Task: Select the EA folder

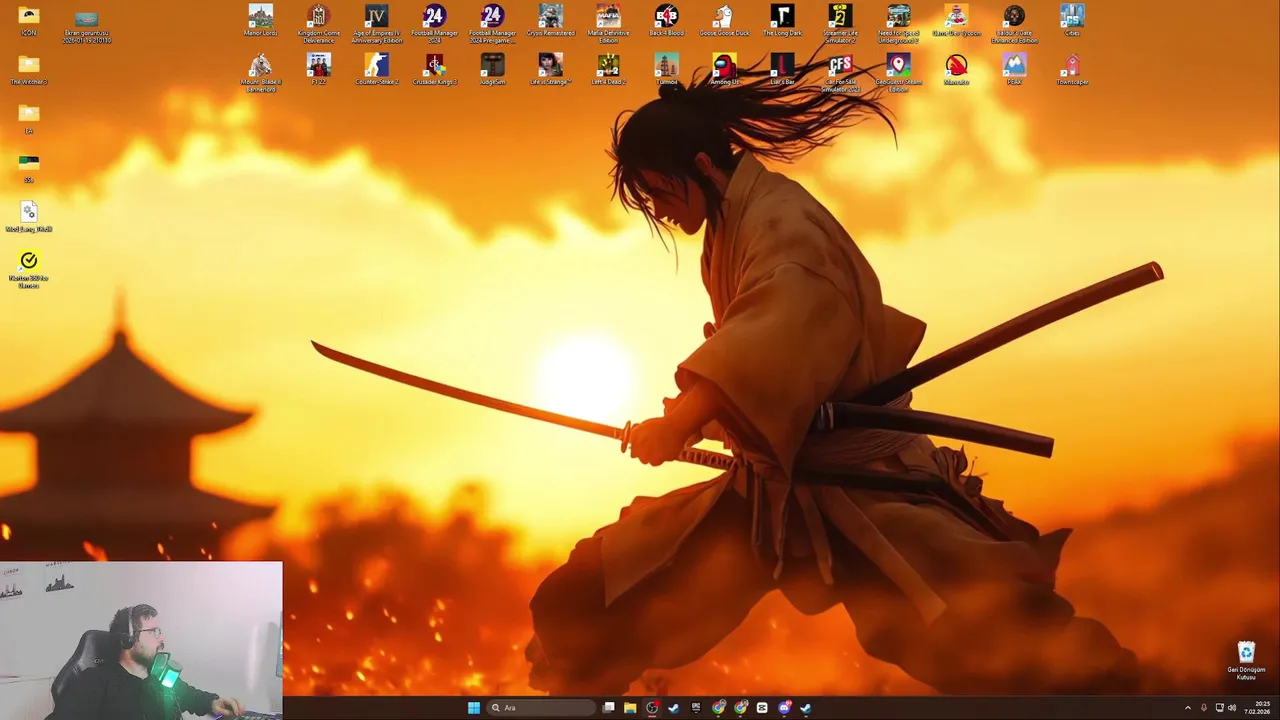Action: tap(29, 119)
